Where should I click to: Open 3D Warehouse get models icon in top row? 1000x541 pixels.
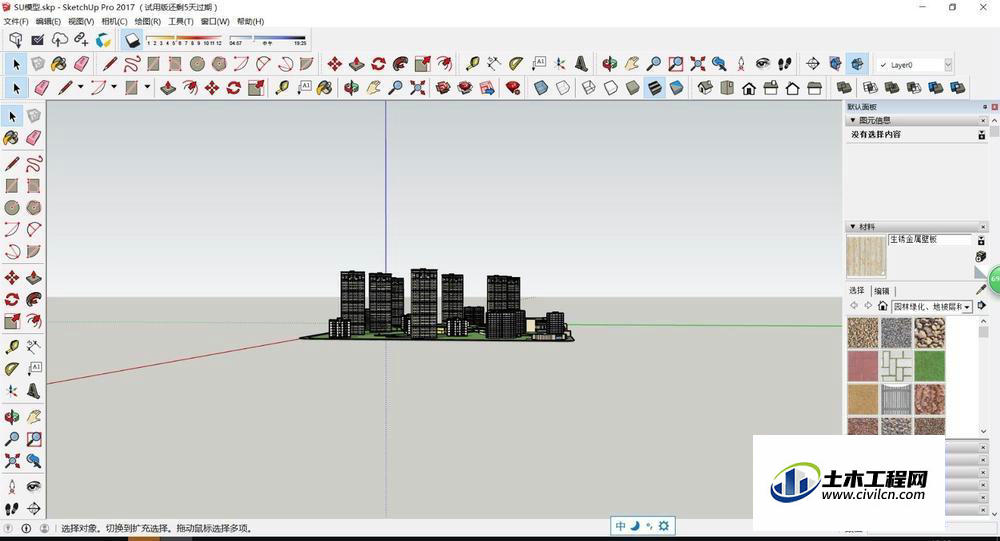[16, 40]
